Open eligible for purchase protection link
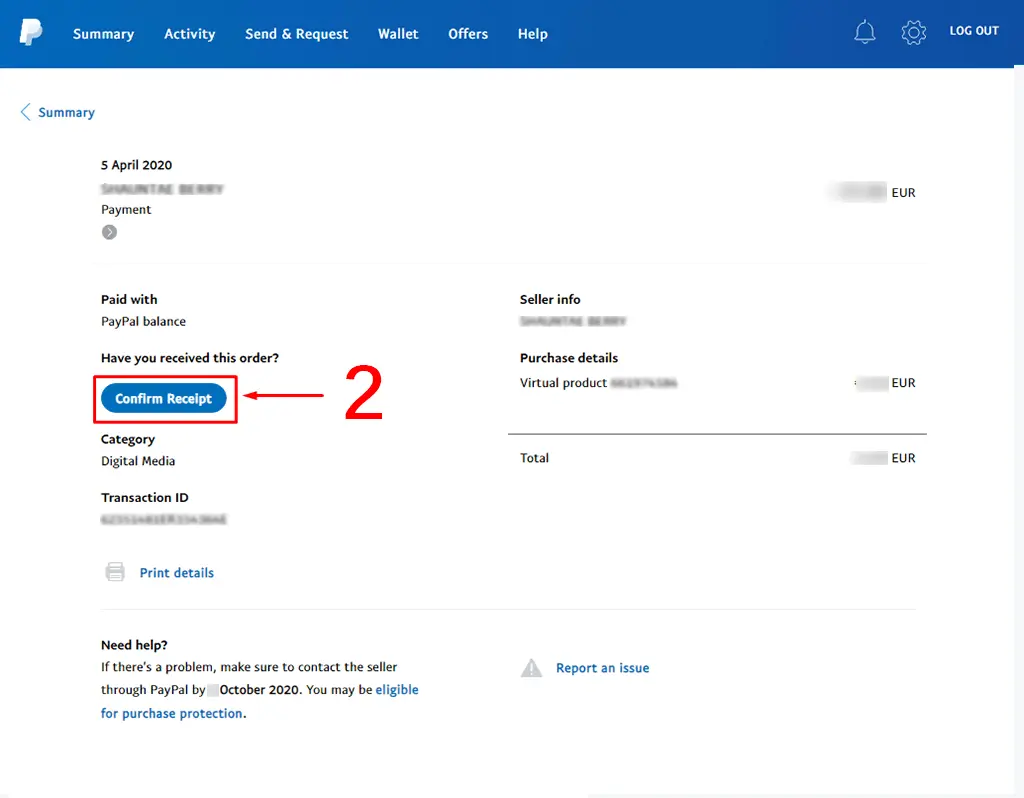The height and width of the screenshot is (798, 1024). pyautogui.click(x=259, y=701)
